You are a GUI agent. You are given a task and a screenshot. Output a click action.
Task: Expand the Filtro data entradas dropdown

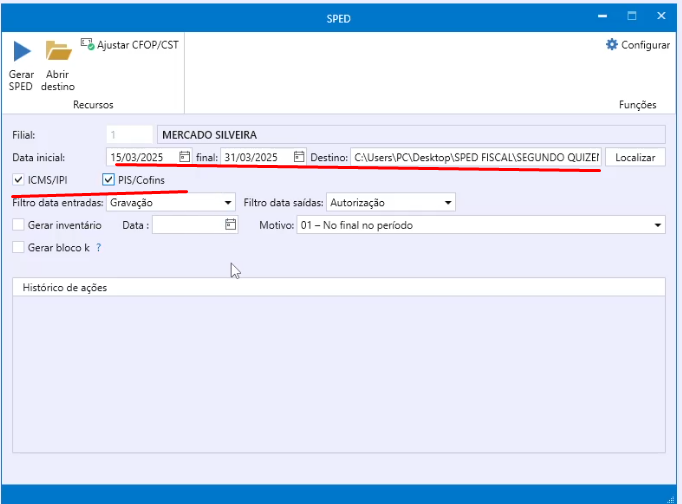(x=228, y=203)
